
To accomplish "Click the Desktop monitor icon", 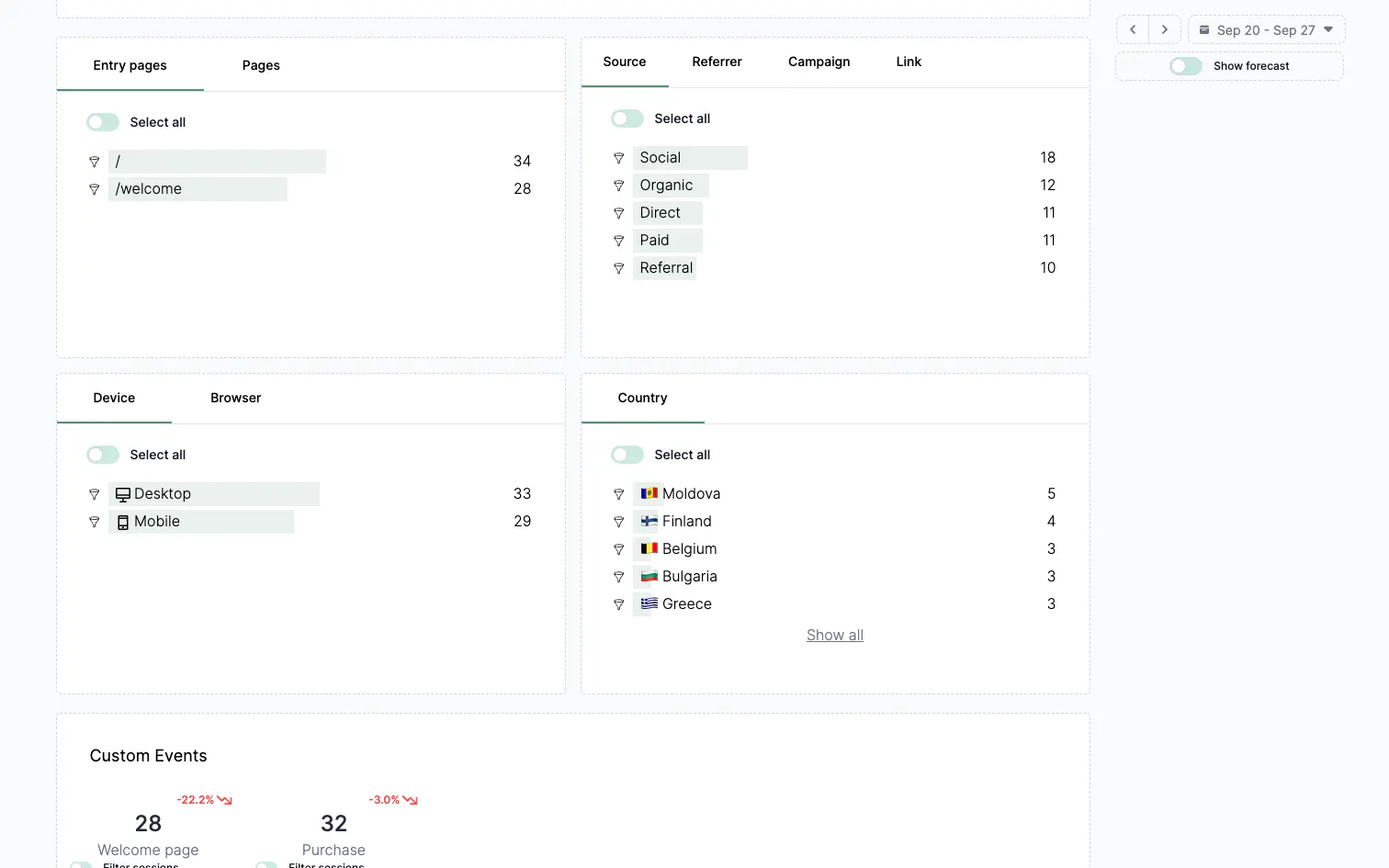I will (122, 494).
